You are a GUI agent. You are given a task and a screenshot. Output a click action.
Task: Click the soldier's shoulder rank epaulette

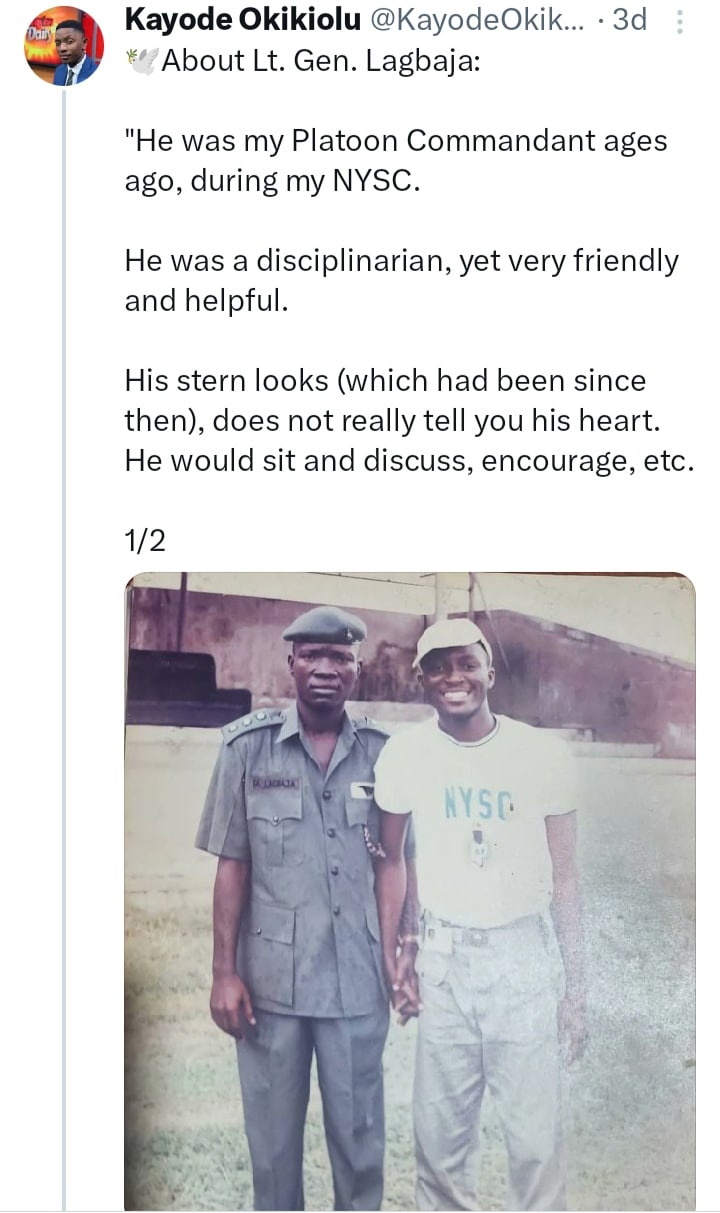tap(254, 724)
